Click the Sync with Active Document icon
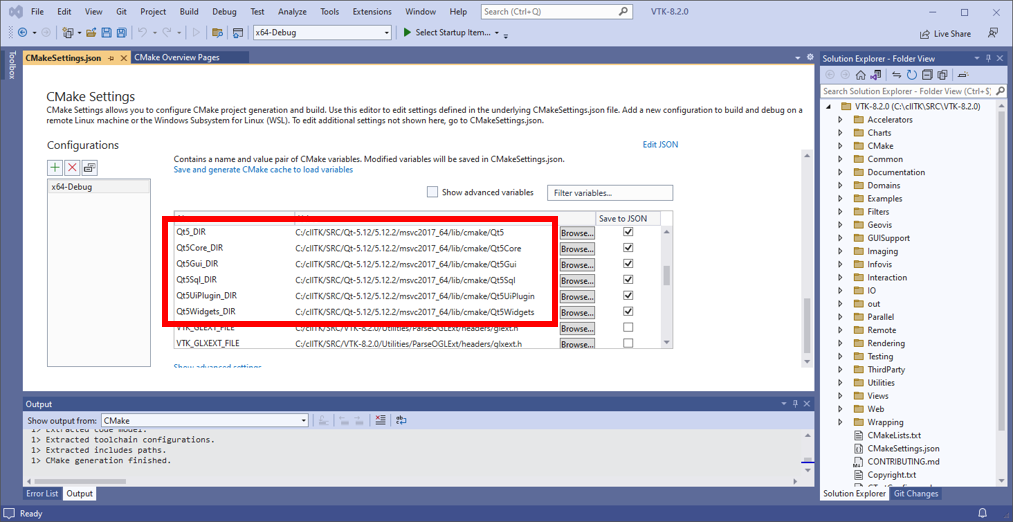This screenshot has height=522, width=1013. [x=899, y=75]
